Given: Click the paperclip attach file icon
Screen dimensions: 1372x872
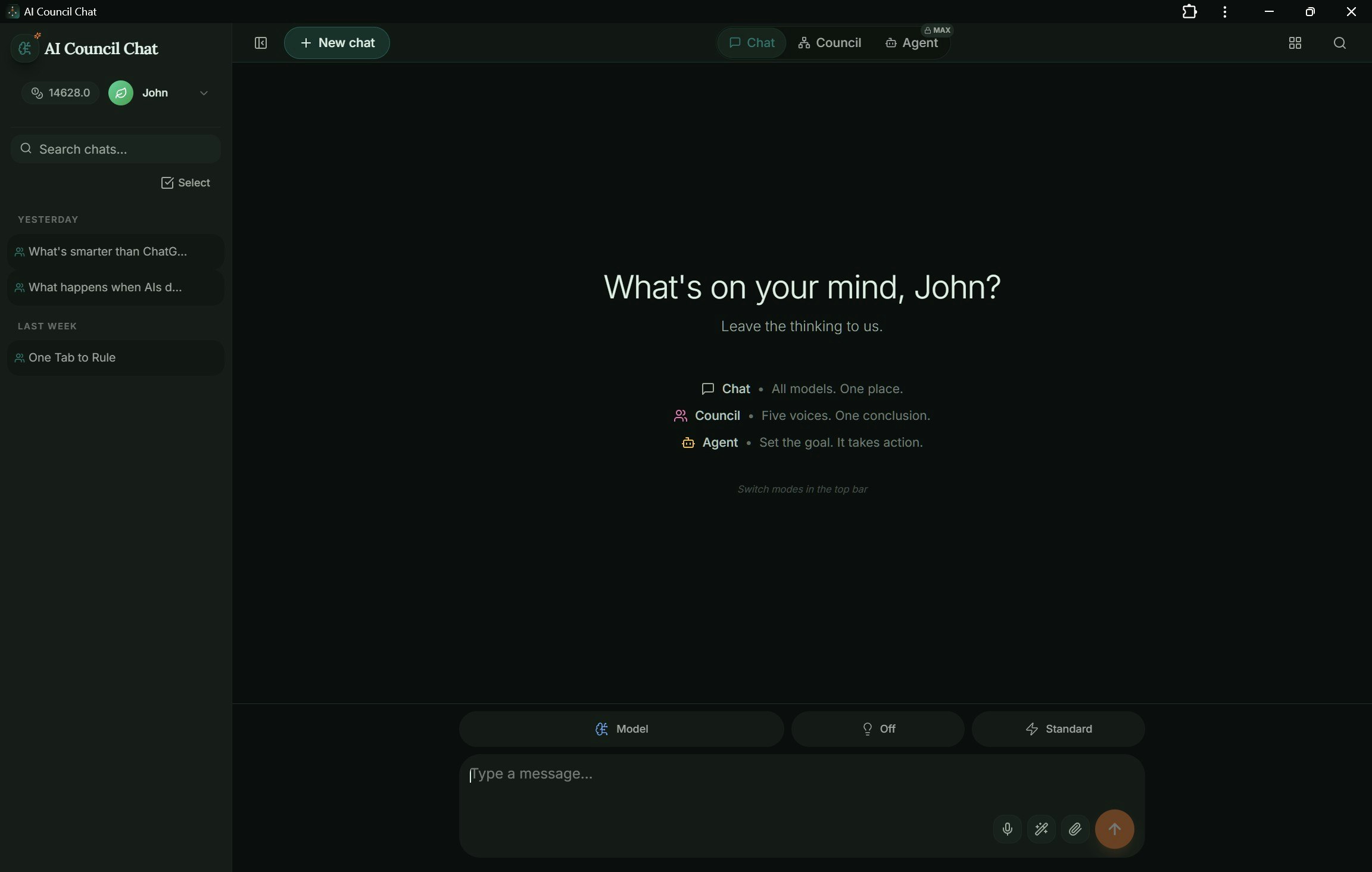Looking at the screenshot, I should 1075,829.
